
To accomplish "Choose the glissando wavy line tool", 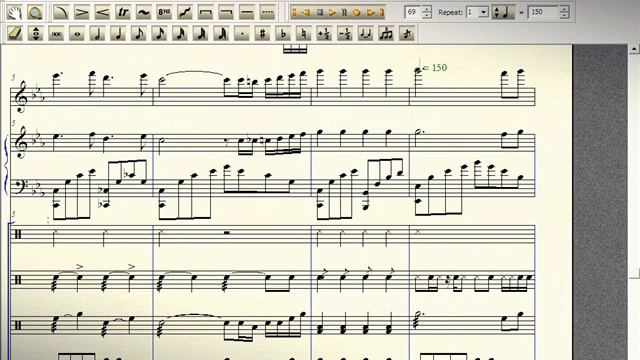I will (184, 12).
